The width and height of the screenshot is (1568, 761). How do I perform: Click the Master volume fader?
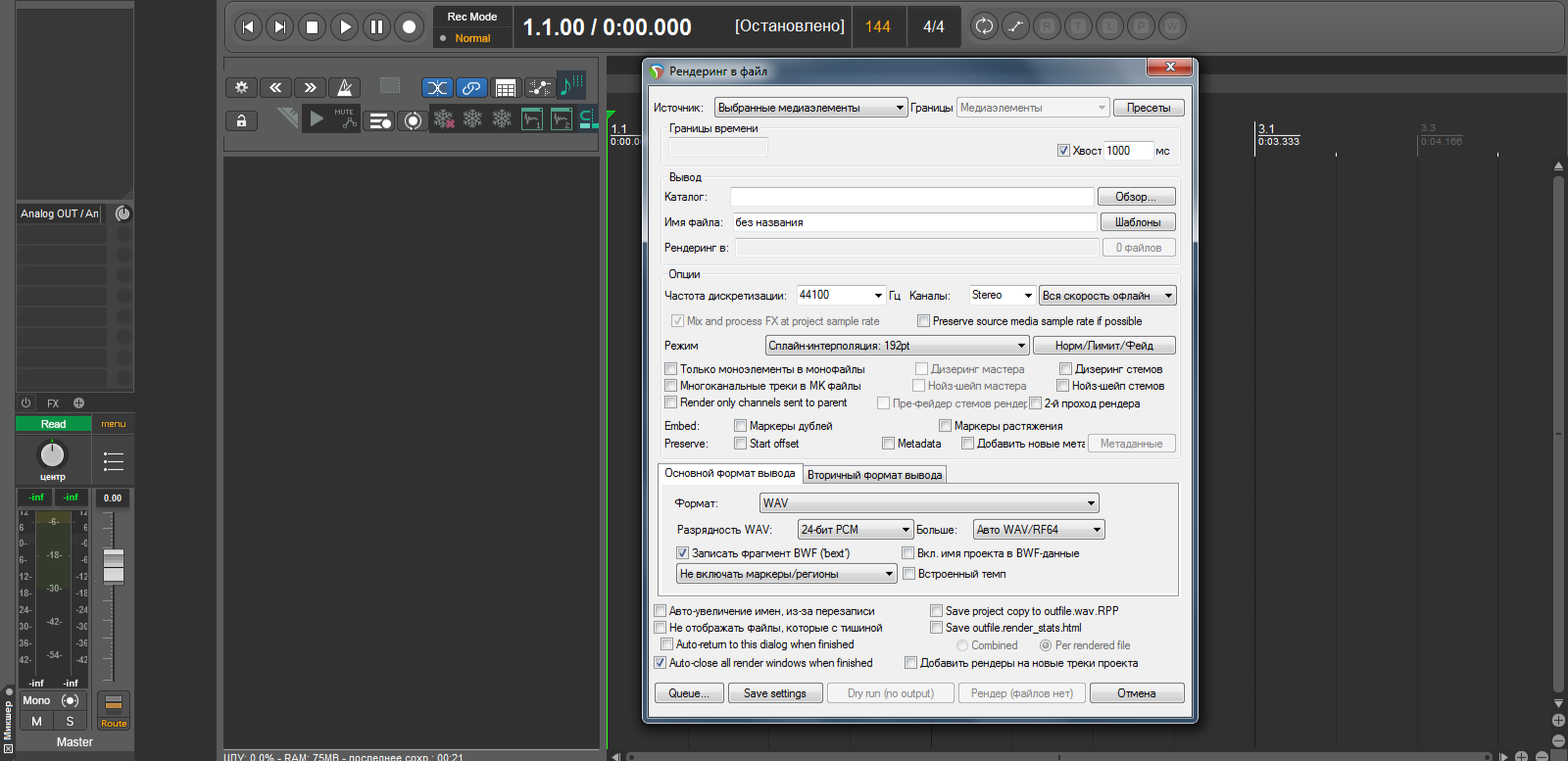point(114,565)
